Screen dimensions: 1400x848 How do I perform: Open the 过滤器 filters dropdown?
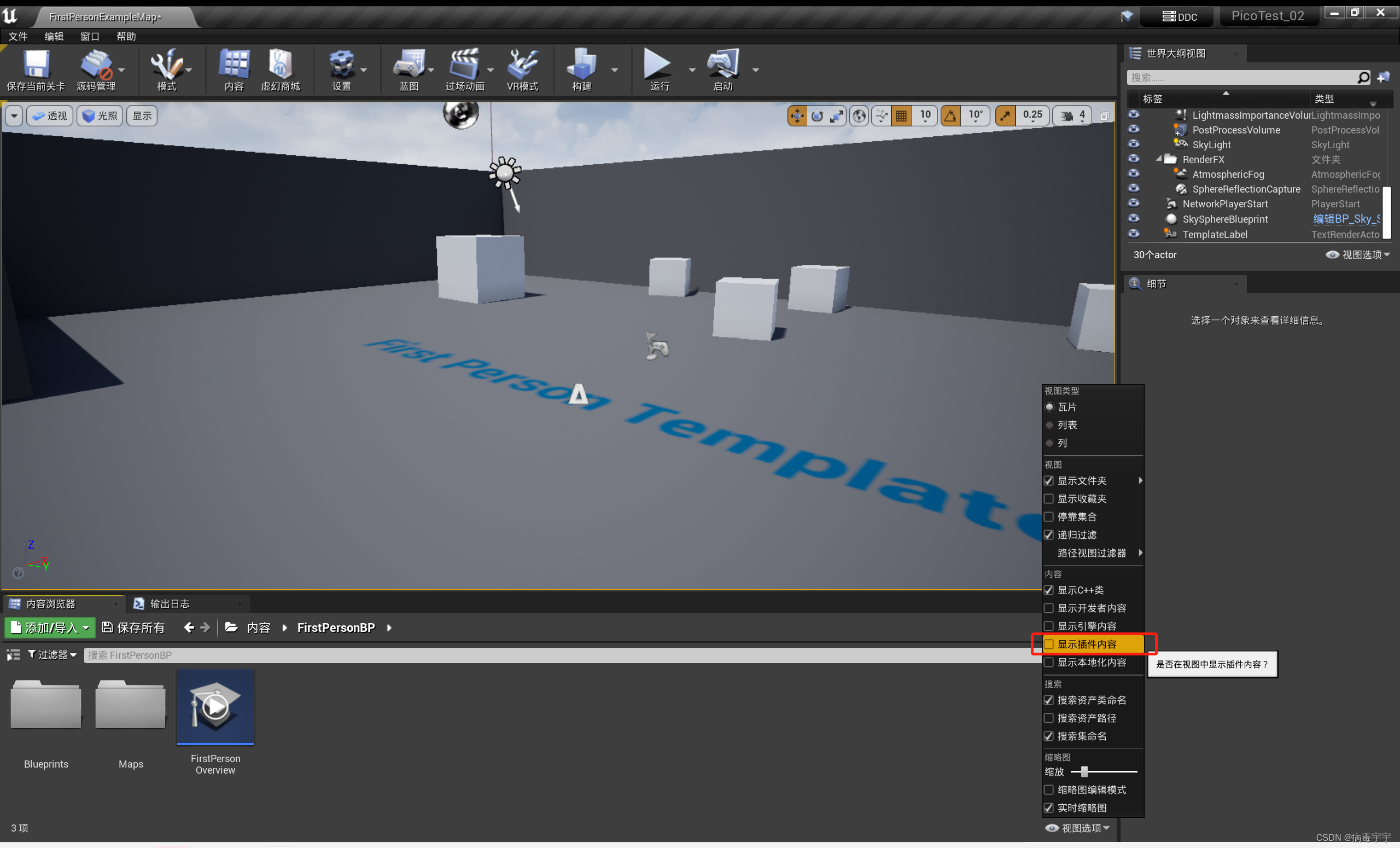pos(52,655)
